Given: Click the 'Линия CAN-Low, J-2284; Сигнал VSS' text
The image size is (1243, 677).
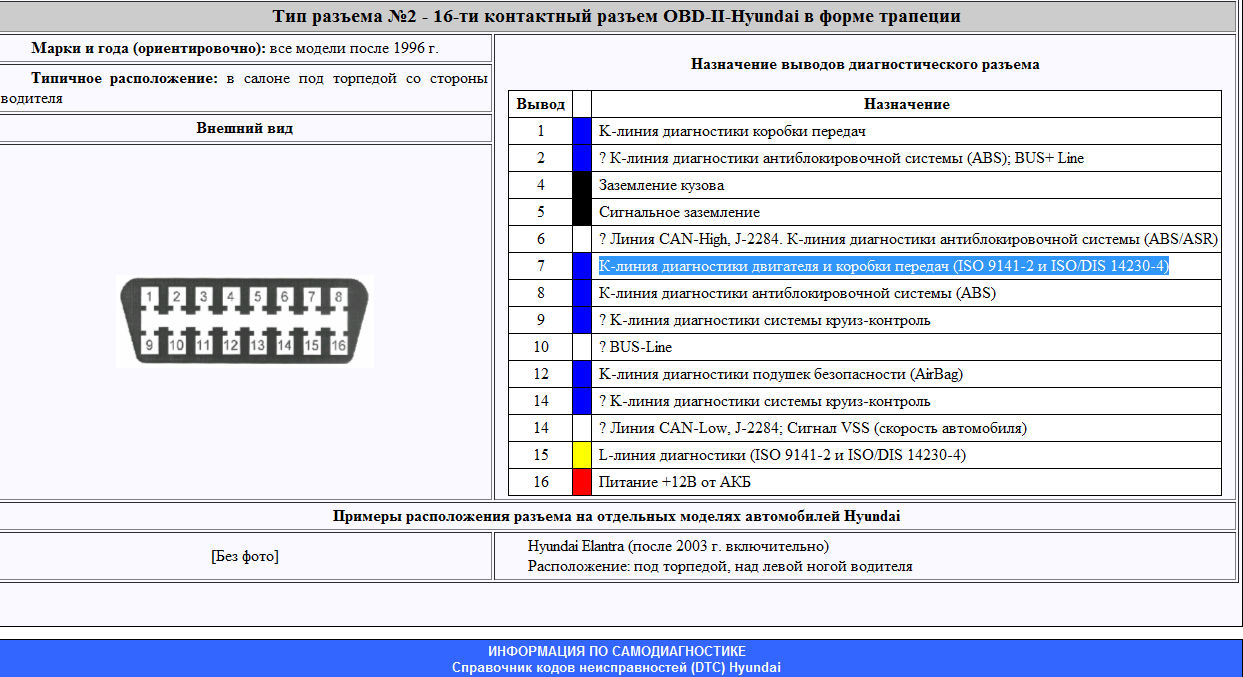Looking at the screenshot, I should click(813, 428).
